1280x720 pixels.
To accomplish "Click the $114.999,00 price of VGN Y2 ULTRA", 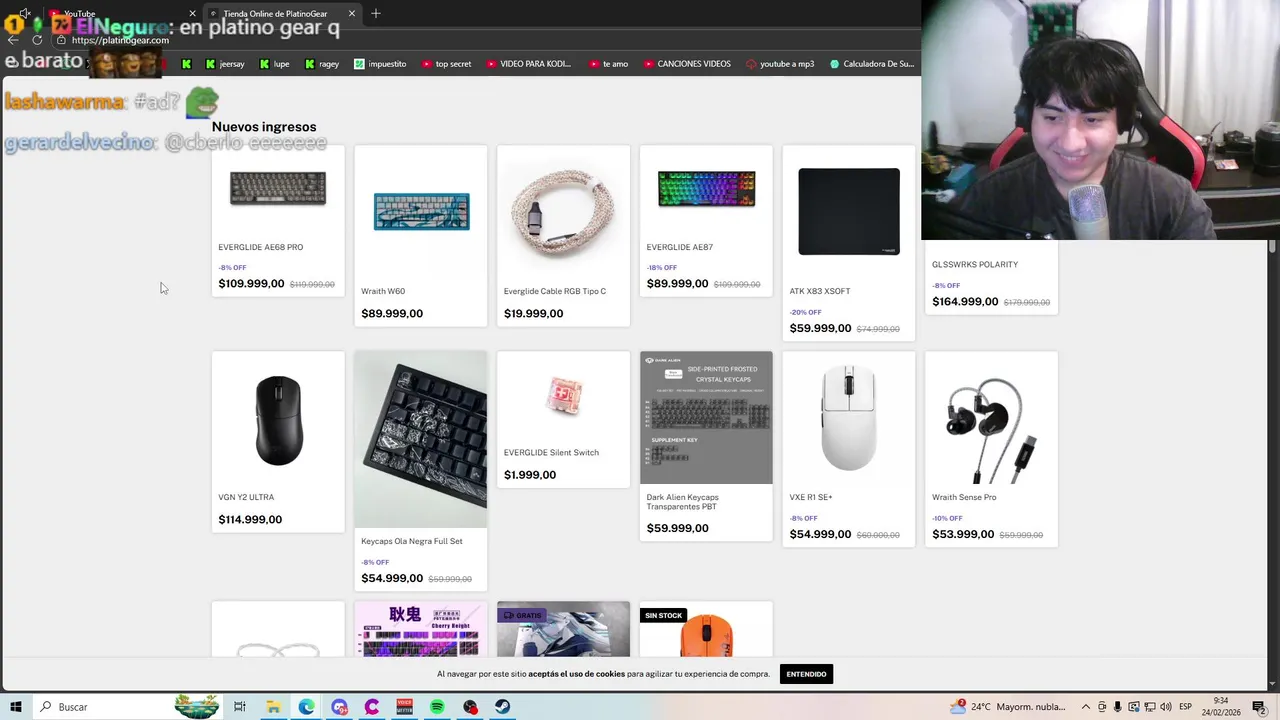I will click(x=250, y=520).
